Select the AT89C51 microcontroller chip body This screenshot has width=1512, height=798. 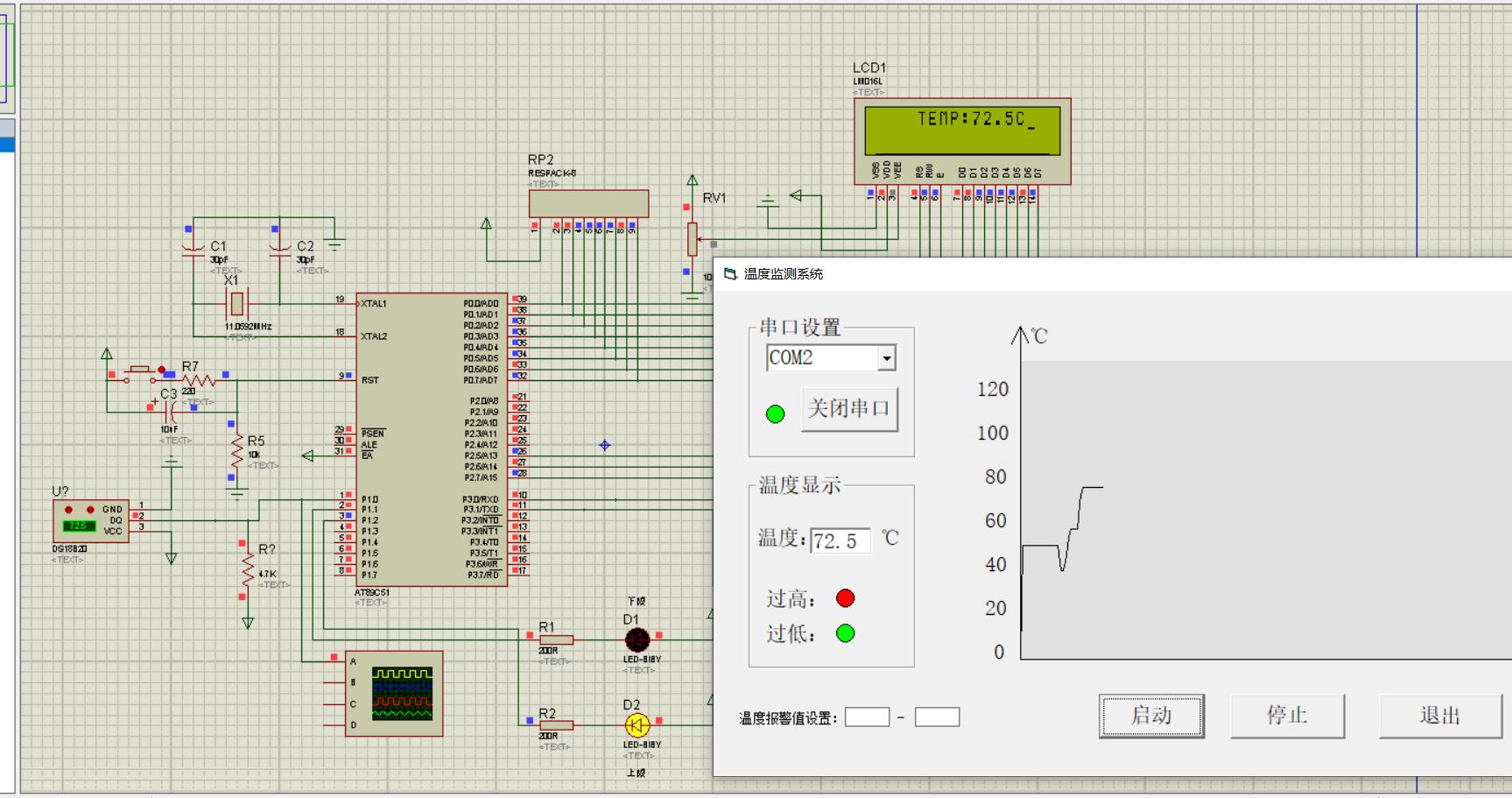click(432, 440)
